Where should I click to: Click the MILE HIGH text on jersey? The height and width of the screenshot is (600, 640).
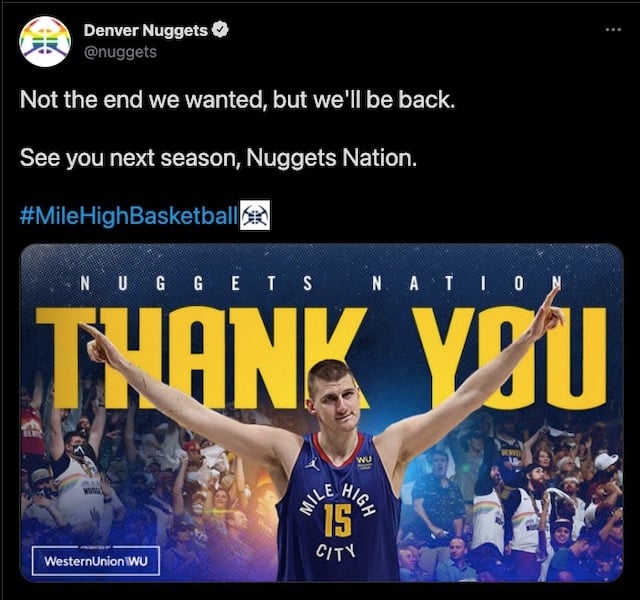coord(338,499)
